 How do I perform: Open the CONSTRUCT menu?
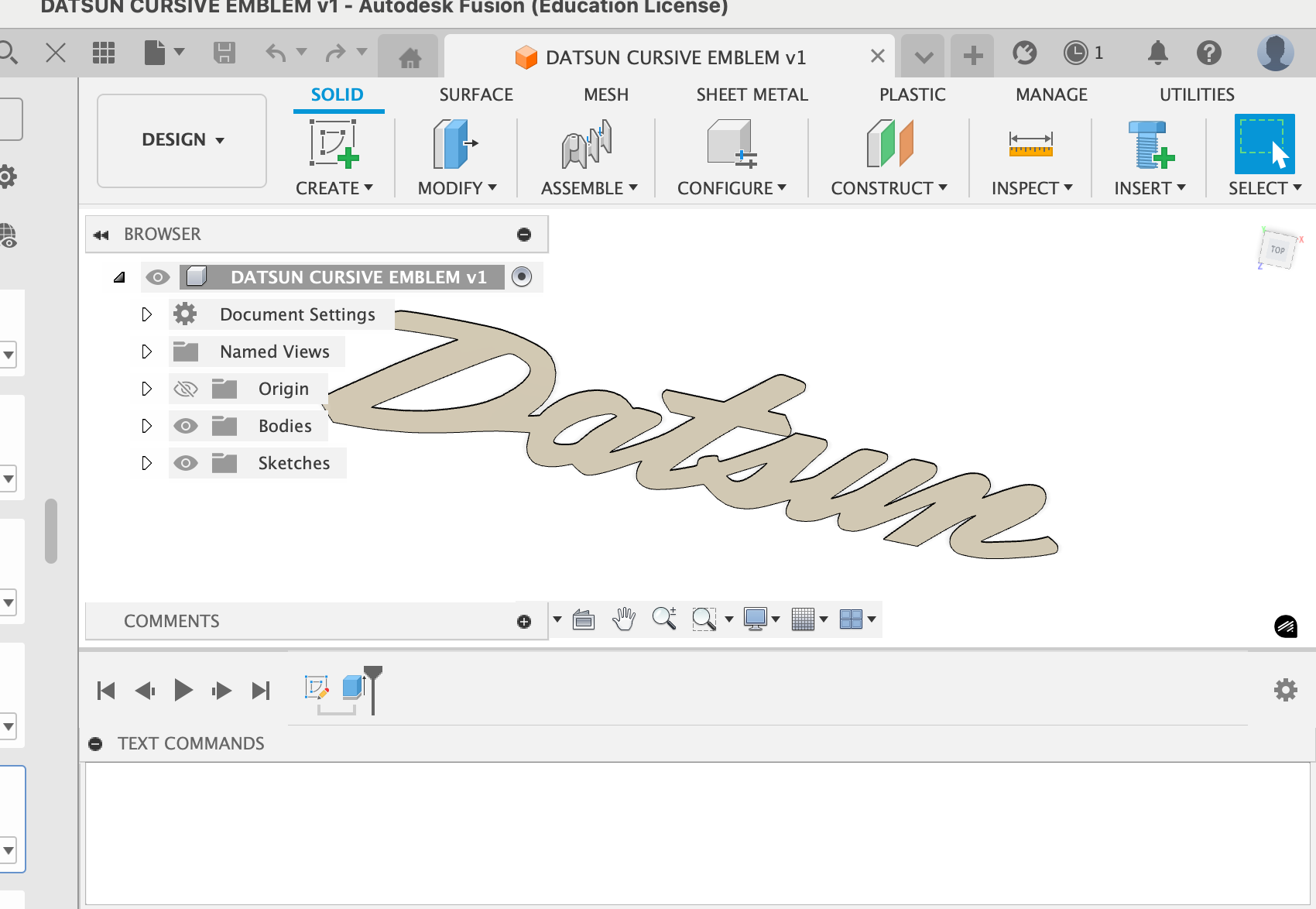pos(889,188)
